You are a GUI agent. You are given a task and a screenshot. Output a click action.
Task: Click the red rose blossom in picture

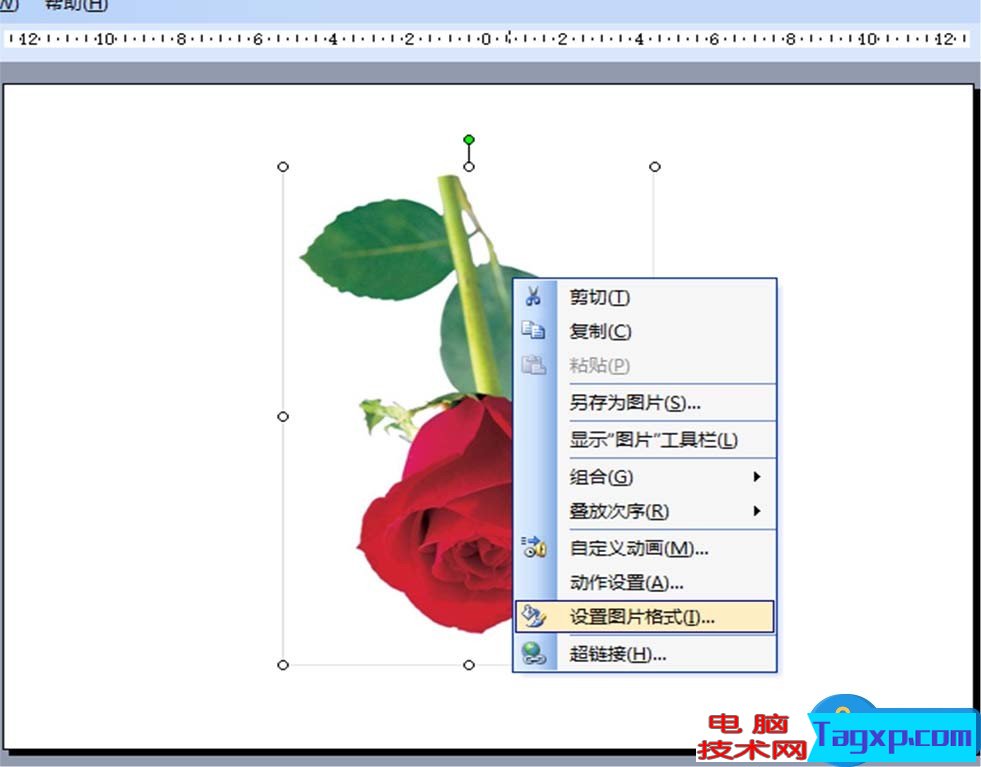click(440, 520)
